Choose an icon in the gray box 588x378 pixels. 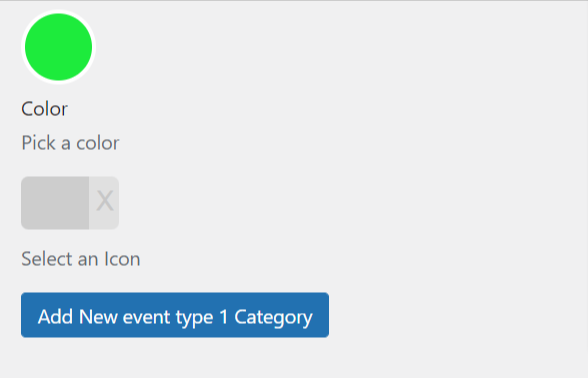pos(55,203)
